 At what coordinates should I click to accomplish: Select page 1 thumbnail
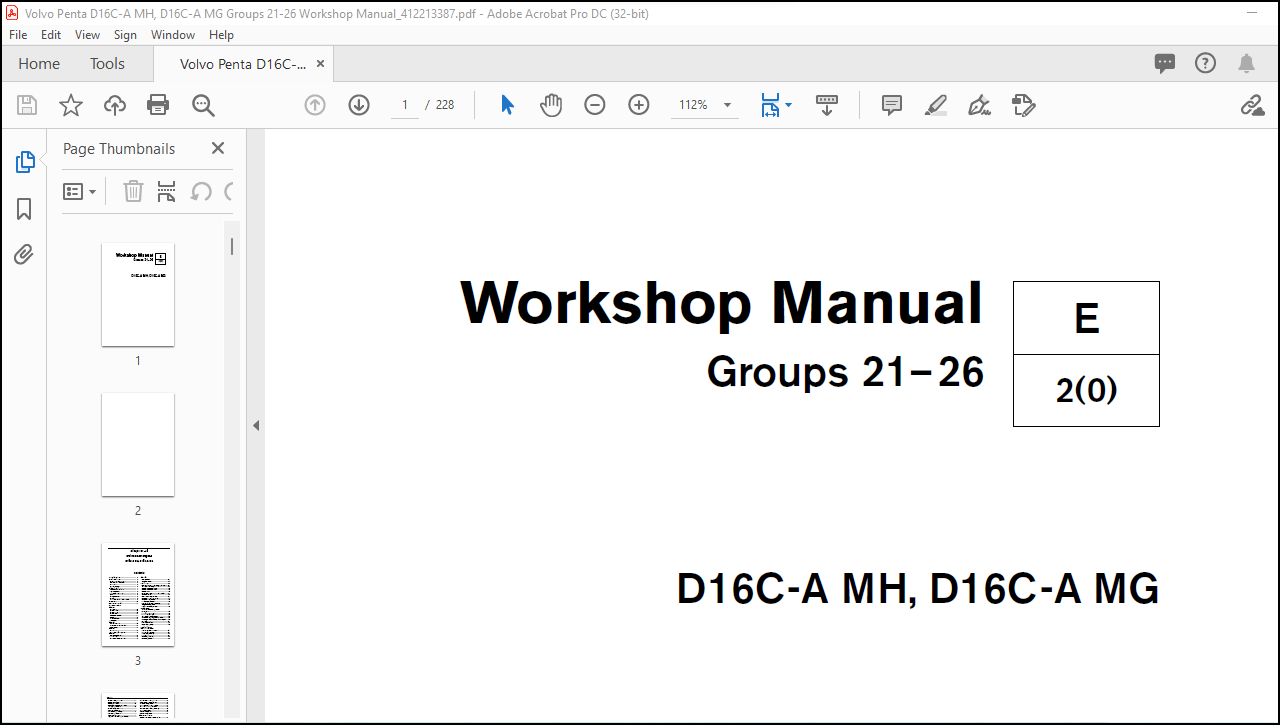click(x=138, y=295)
